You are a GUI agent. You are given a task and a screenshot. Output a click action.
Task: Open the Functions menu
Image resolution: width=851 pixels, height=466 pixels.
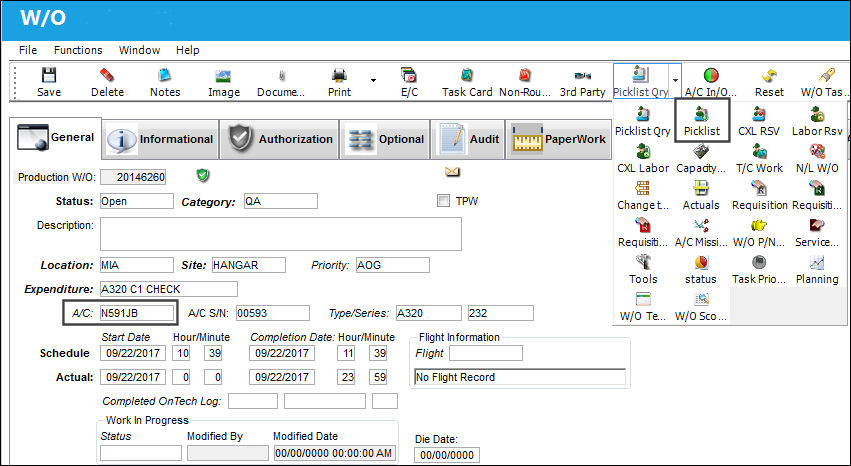78,50
